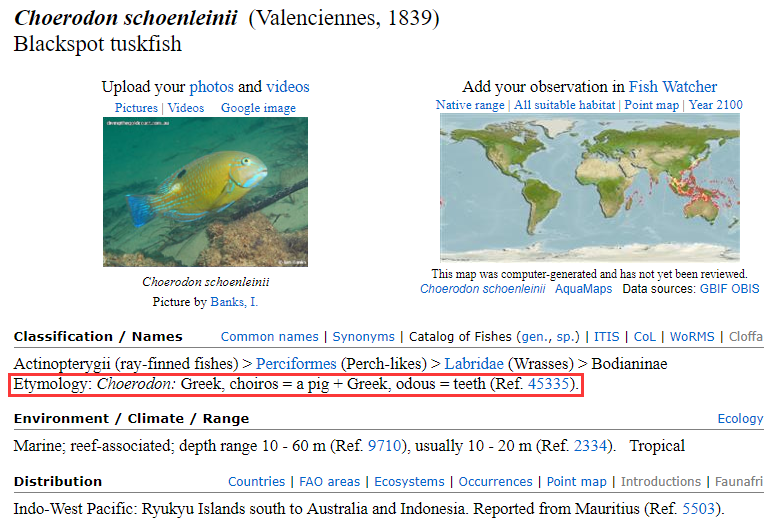Open depth range reference 9710
This screenshot has width=779, height=525.
pyautogui.click(x=384, y=446)
